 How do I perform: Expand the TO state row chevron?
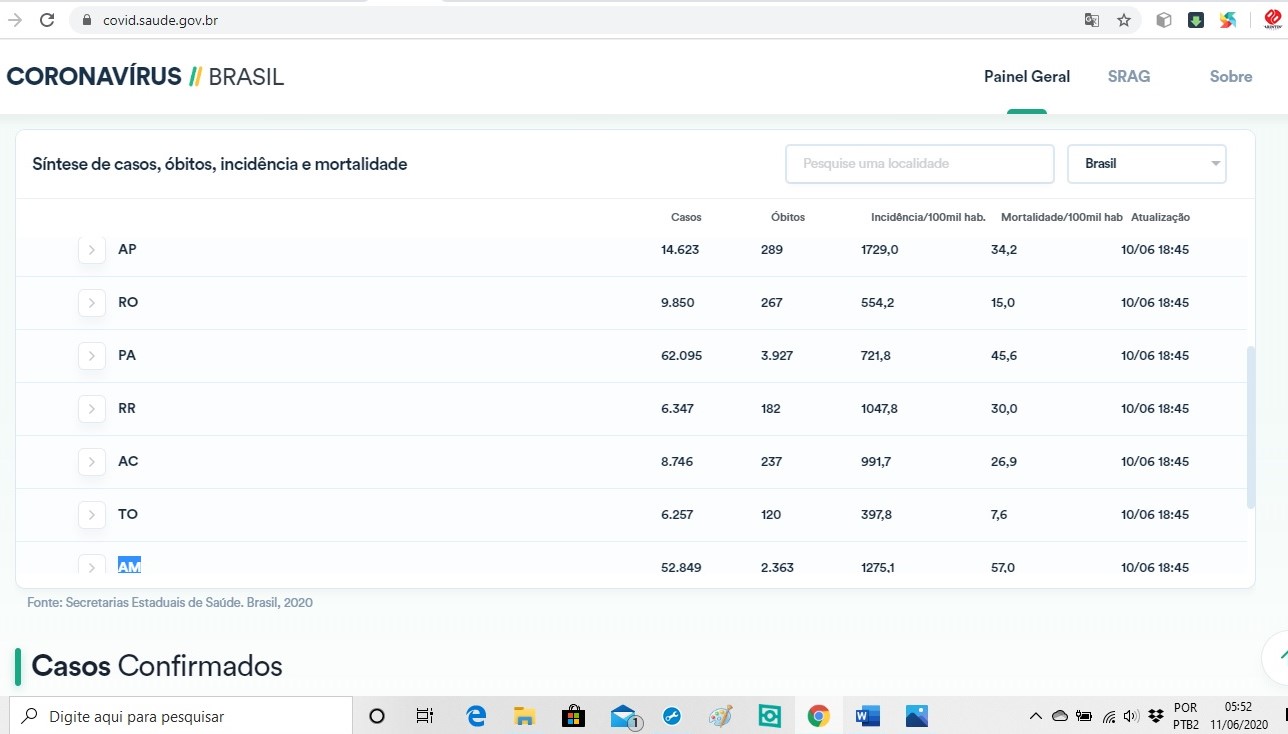[92, 515]
